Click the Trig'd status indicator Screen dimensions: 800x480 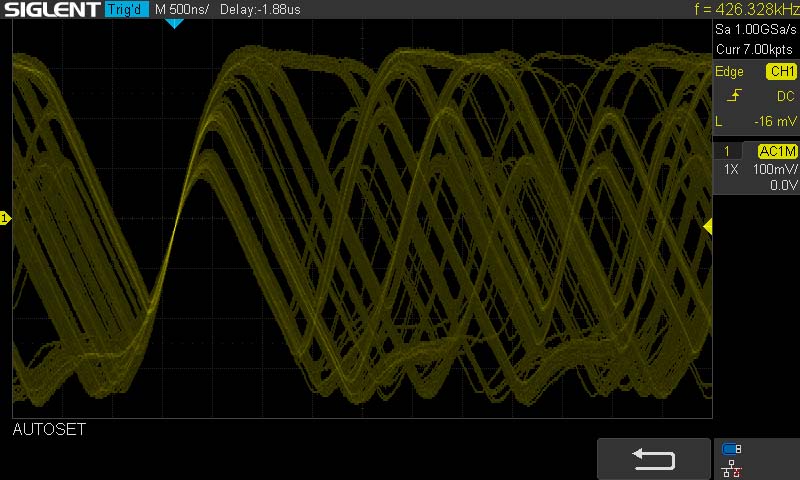point(127,9)
